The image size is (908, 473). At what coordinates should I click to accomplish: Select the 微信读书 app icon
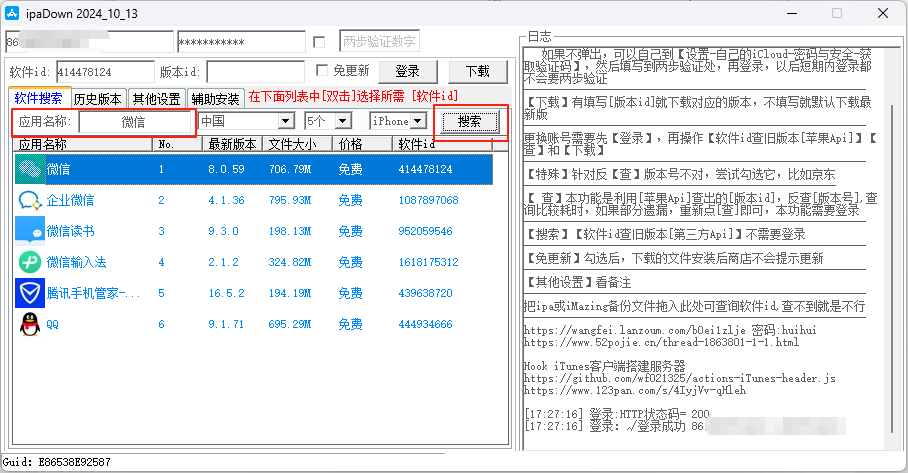(x=30, y=231)
